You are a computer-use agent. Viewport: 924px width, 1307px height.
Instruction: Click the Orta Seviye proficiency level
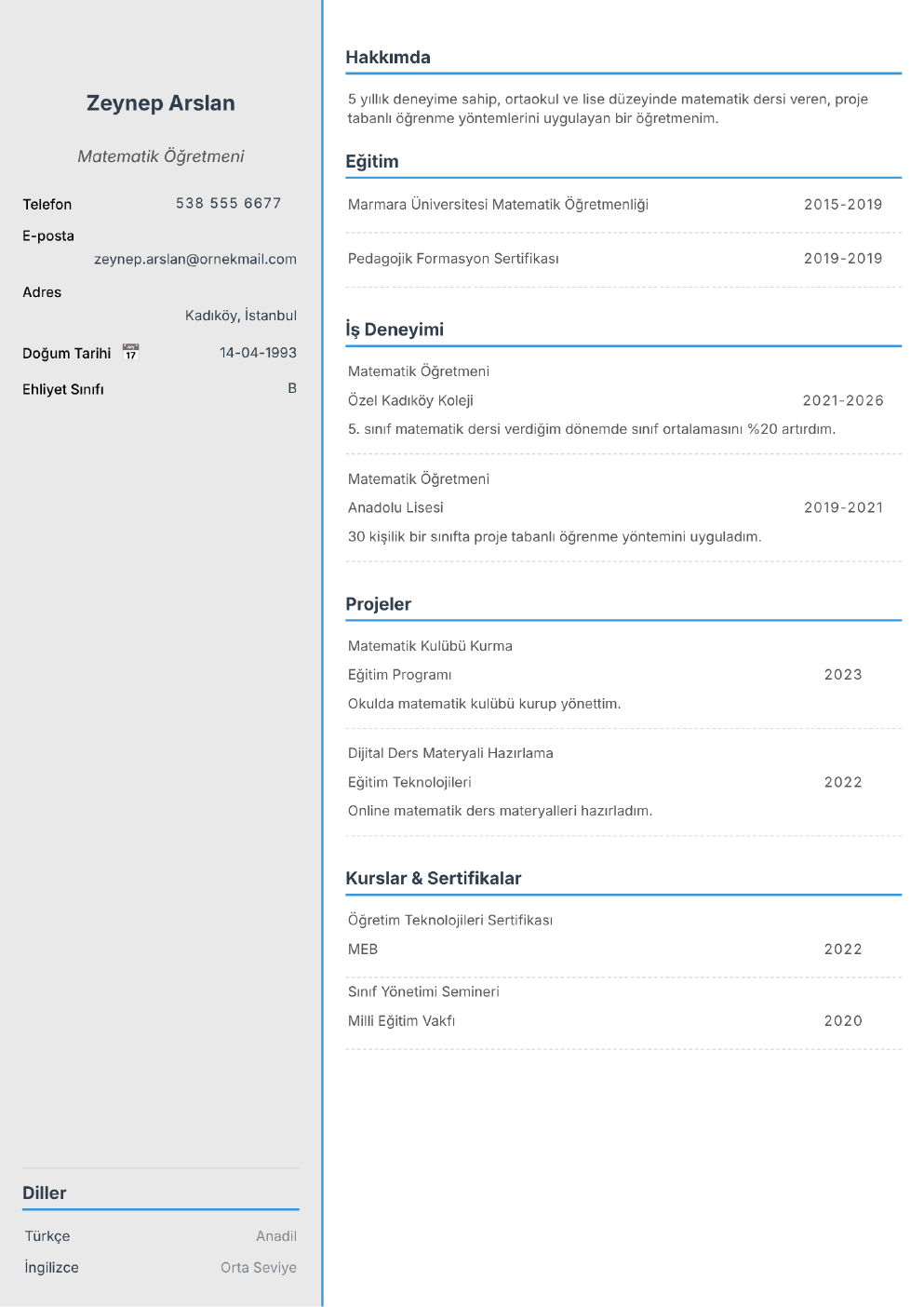(x=259, y=1268)
